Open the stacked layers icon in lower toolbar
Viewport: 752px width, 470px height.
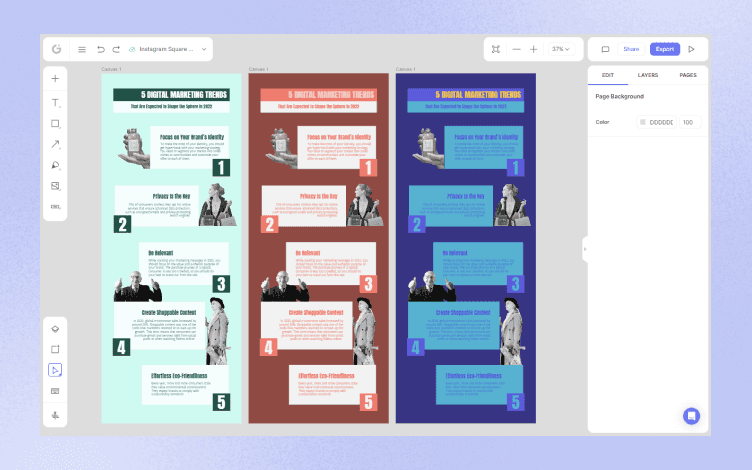tap(55, 329)
